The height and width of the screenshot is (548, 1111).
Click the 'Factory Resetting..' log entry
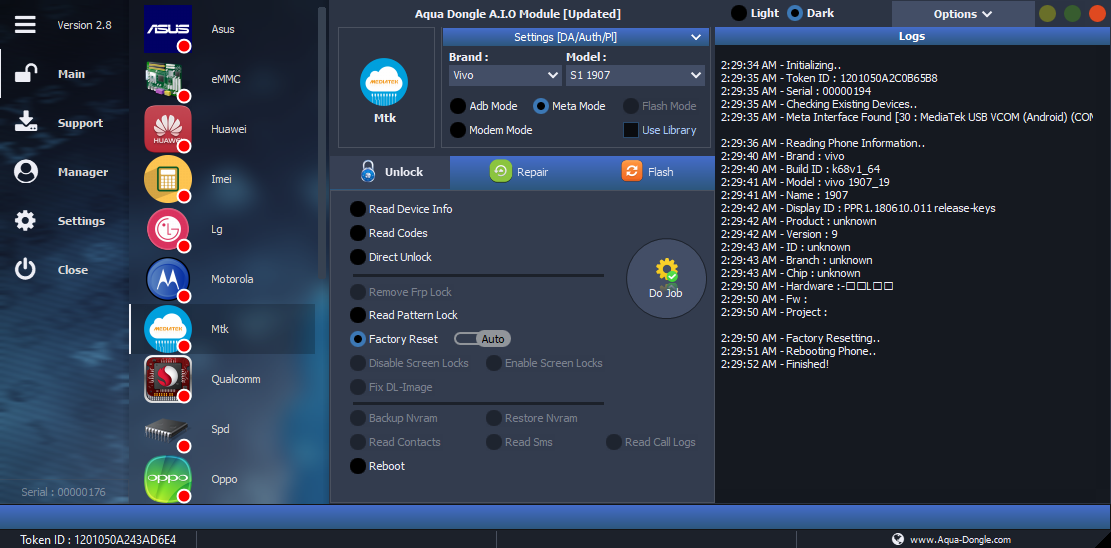(800, 338)
